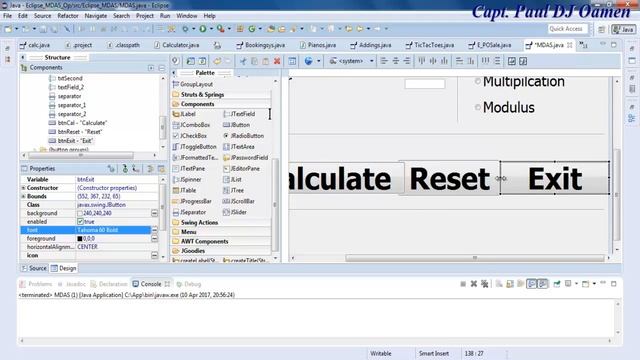This screenshot has height=360, width=640.
Task: Open the Window menu
Action: coord(187,16)
